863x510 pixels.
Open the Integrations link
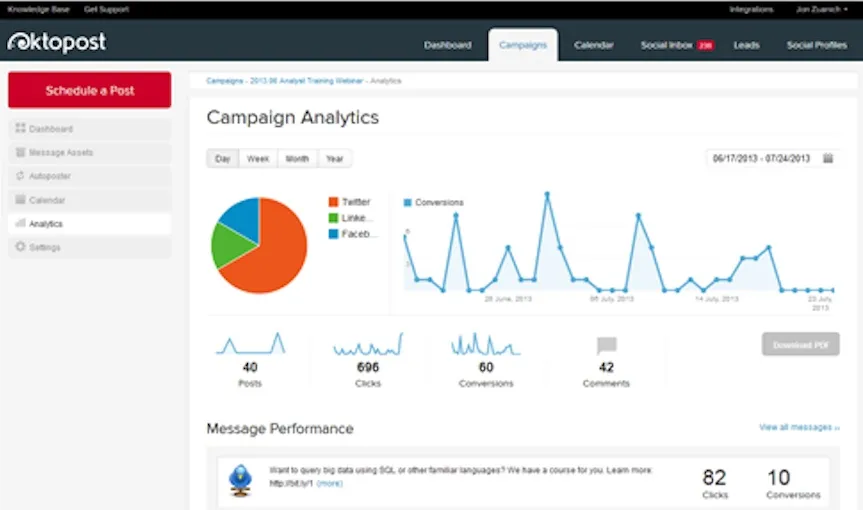751,9
